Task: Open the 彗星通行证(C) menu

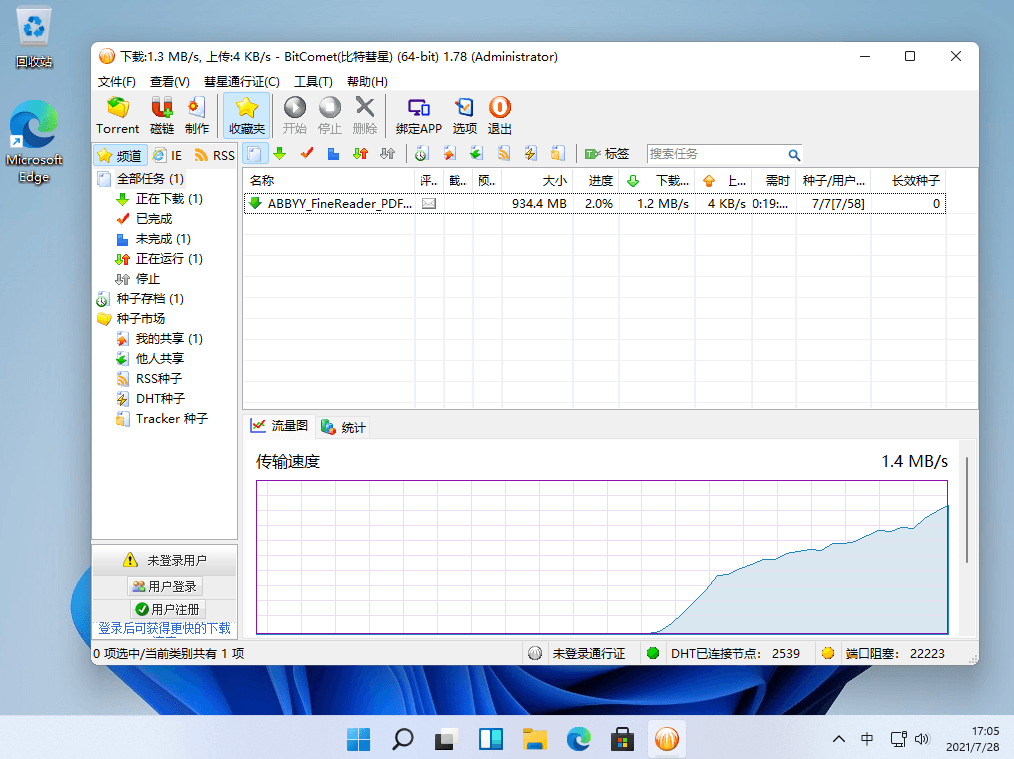Action: point(241,81)
